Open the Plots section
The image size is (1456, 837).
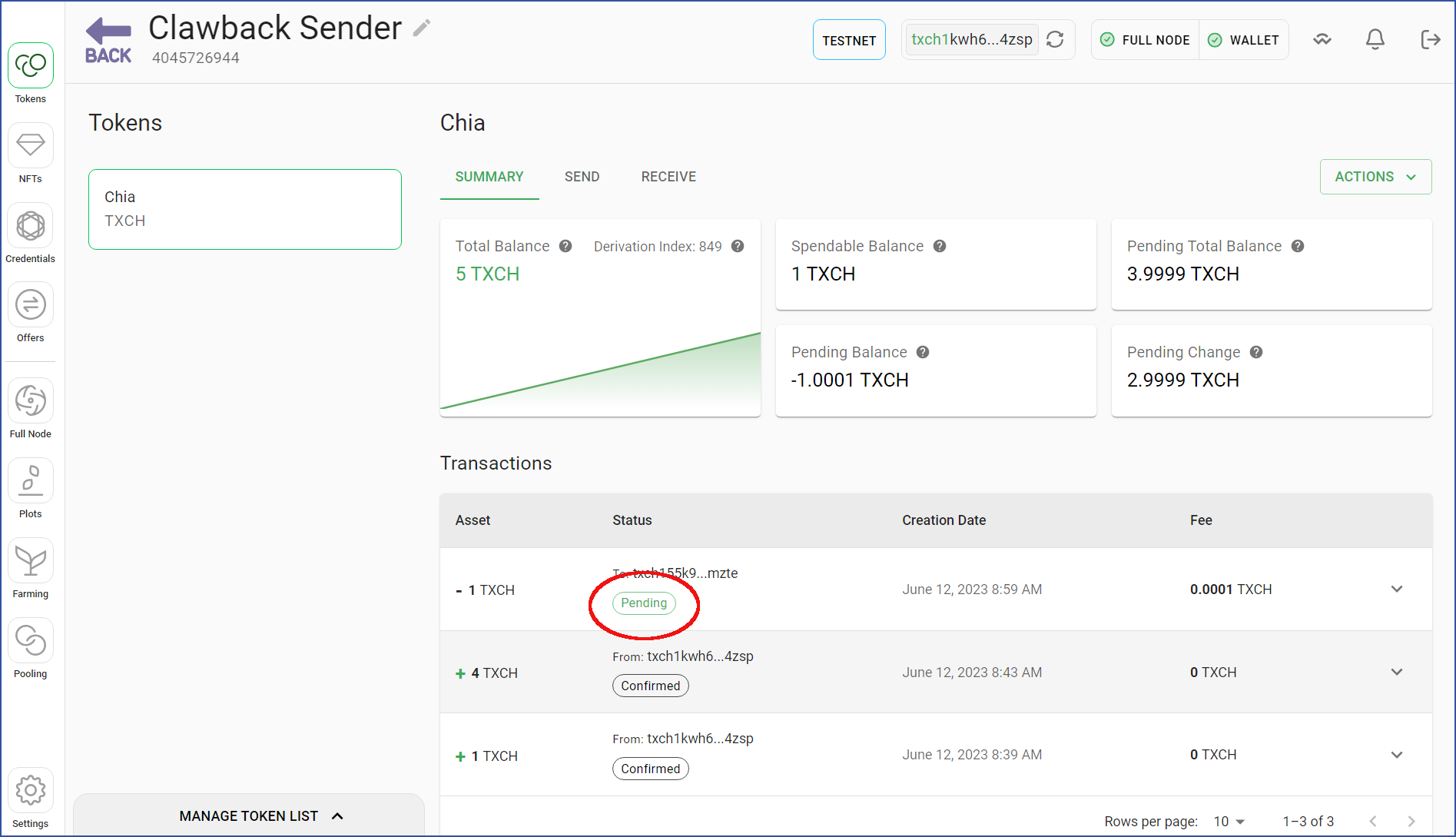pyautogui.click(x=31, y=489)
